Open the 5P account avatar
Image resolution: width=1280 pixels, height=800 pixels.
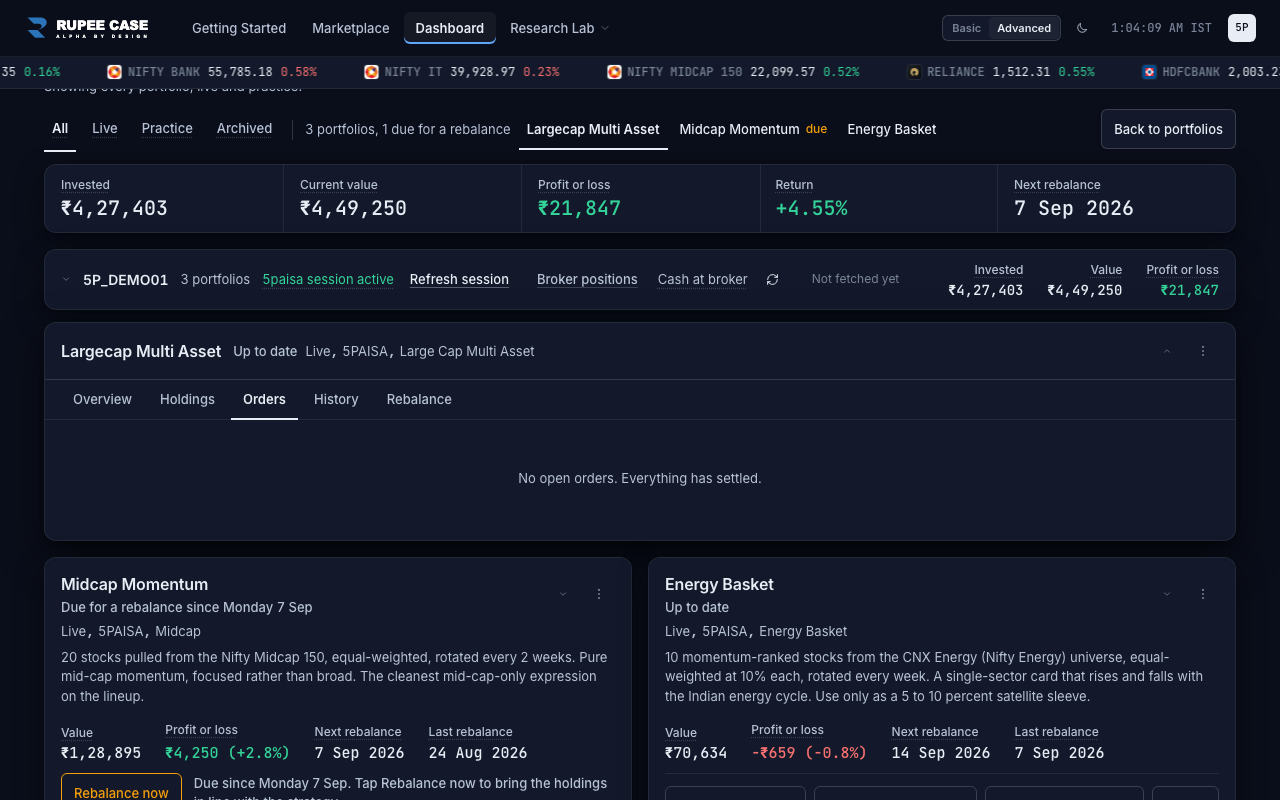(x=1242, y=28)
